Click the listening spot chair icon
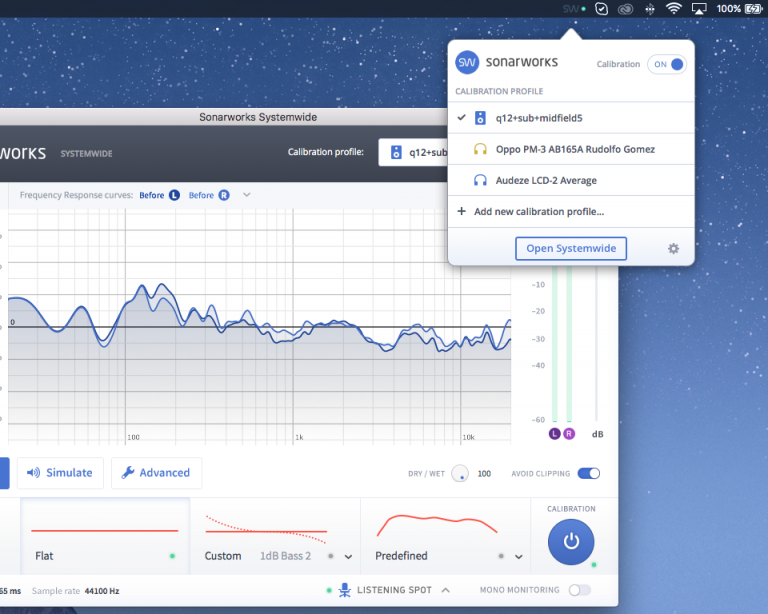The height and width of the screenshot is (614, 768). 345,590
